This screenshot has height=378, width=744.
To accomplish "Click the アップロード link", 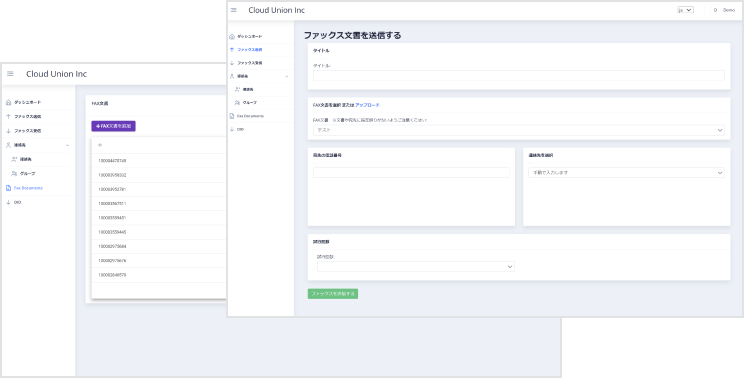I will 367,105.
